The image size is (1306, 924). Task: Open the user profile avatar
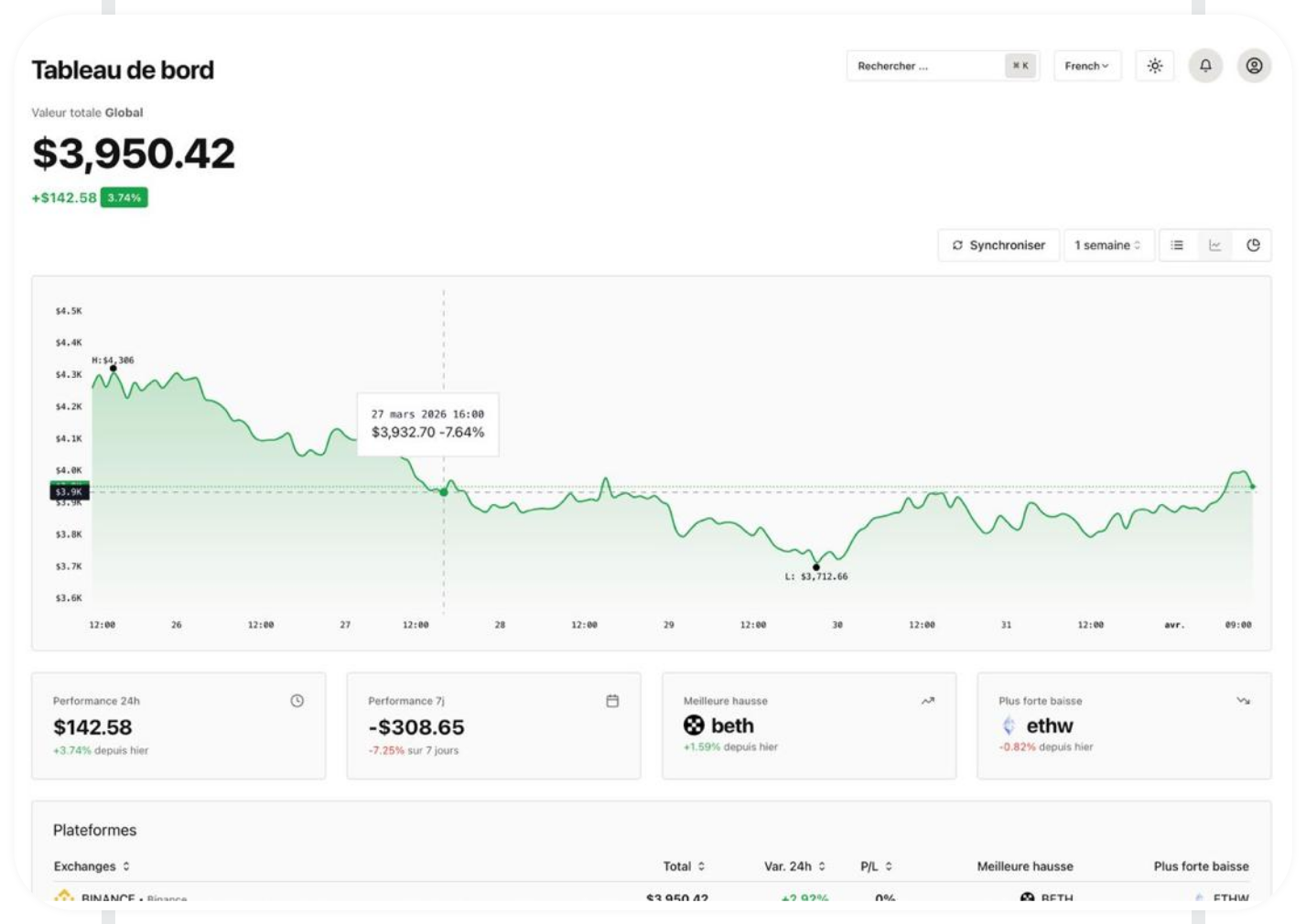tap(1254, 66)
